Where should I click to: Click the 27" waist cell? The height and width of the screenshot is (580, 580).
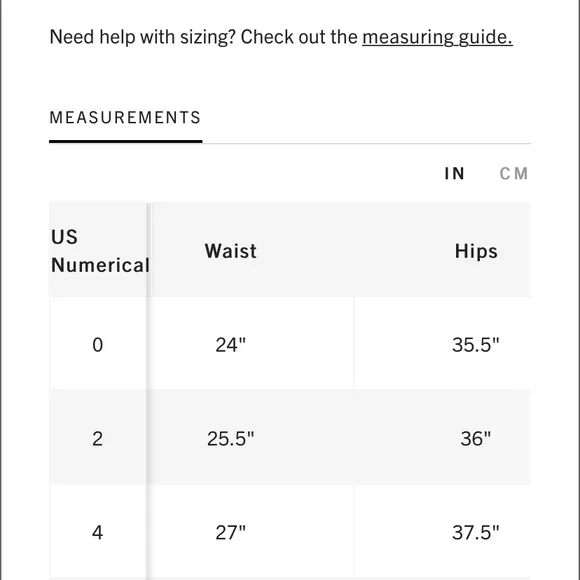[231, 533]
